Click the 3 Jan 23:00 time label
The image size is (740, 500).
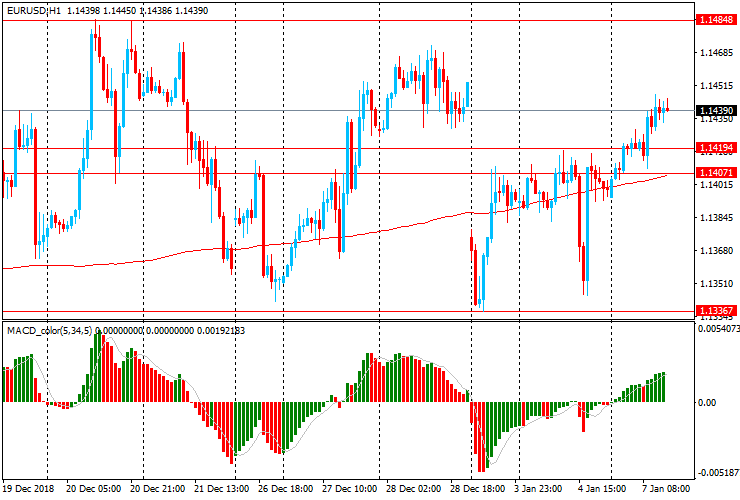pos(538,489)
